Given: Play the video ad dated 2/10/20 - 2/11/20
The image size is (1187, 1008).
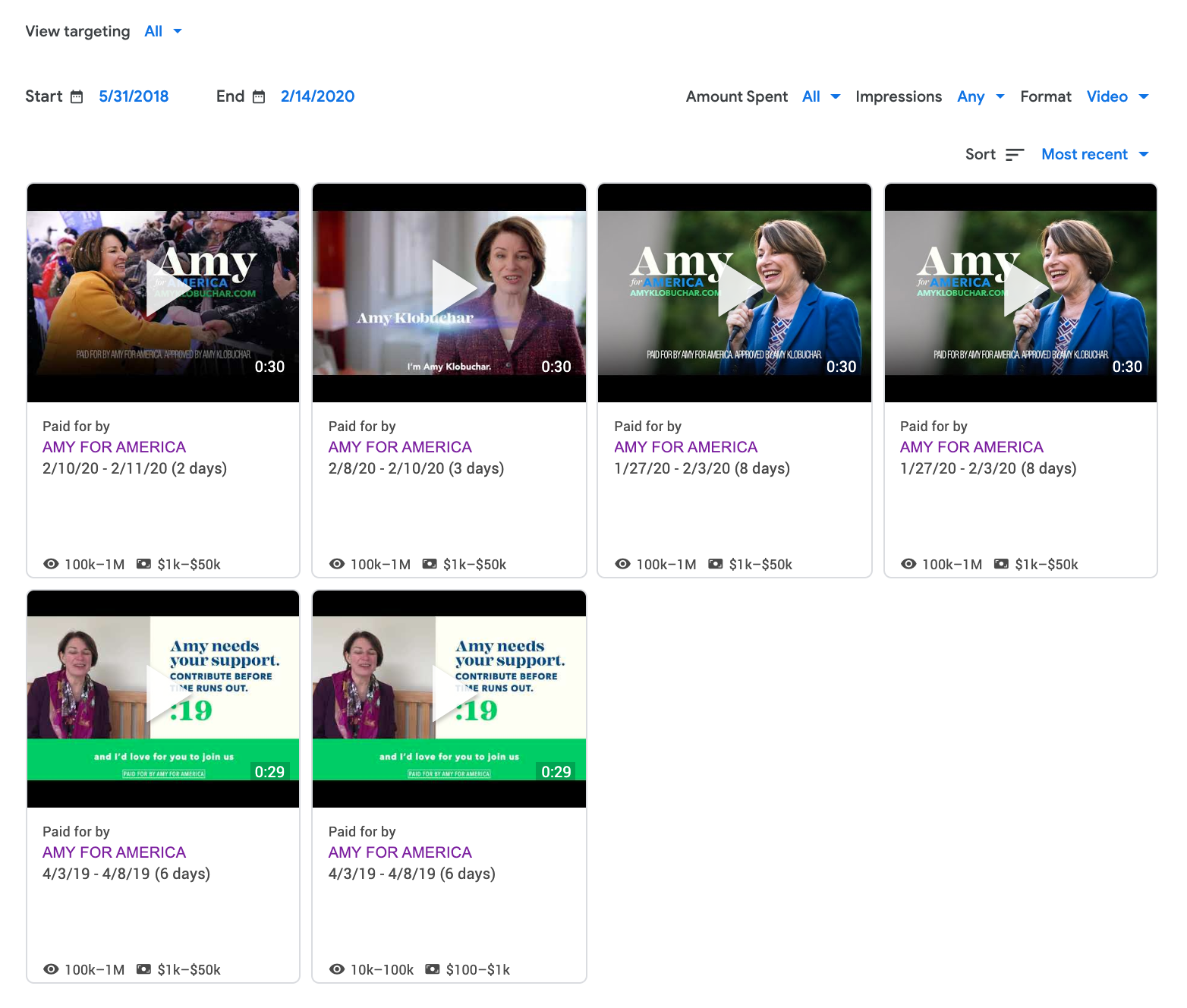Looking at the screenshot, I should coord(169,288).
